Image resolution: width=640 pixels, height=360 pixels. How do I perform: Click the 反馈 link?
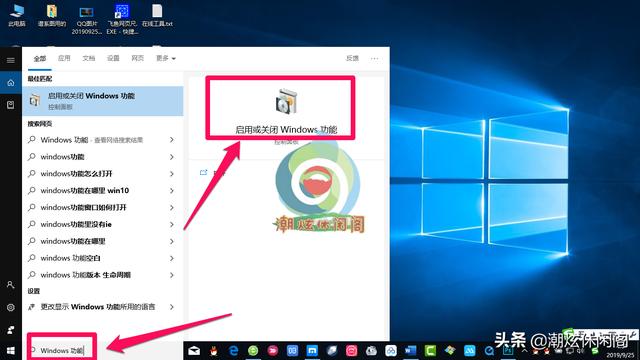pyautogui.click(x=352, y=58)
